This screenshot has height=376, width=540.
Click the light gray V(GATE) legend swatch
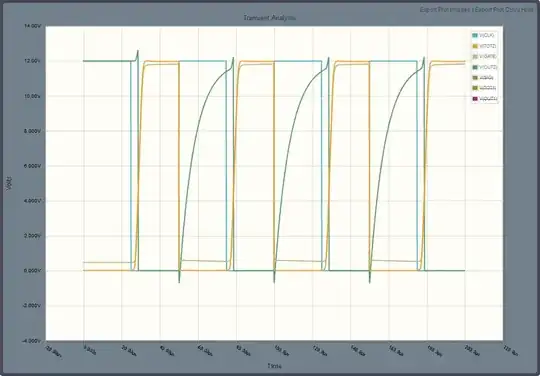pos(475,57)
